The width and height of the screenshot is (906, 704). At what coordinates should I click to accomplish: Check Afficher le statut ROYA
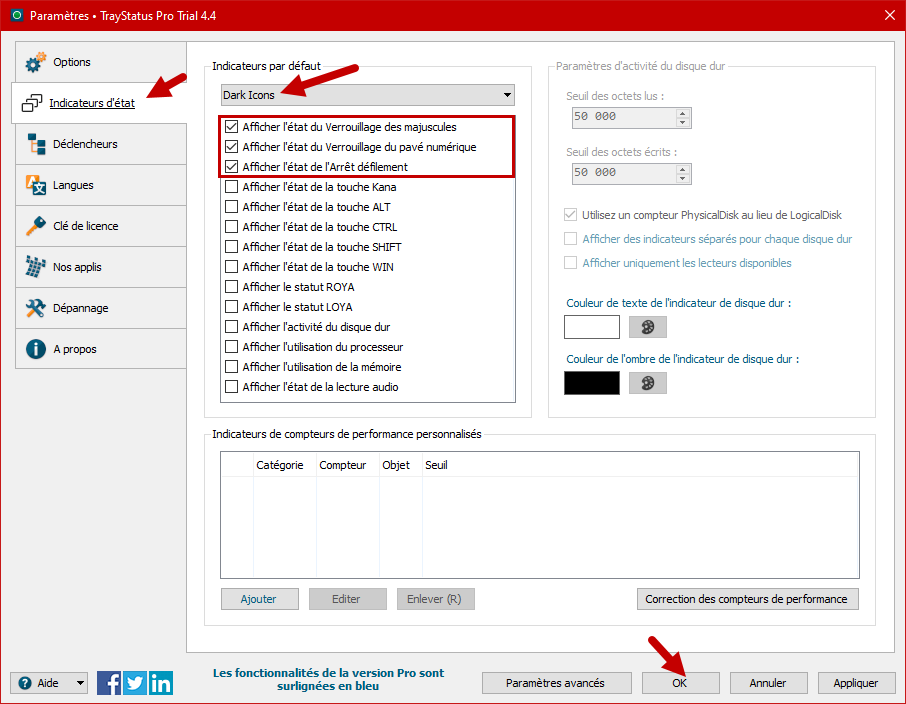(231, 287)
